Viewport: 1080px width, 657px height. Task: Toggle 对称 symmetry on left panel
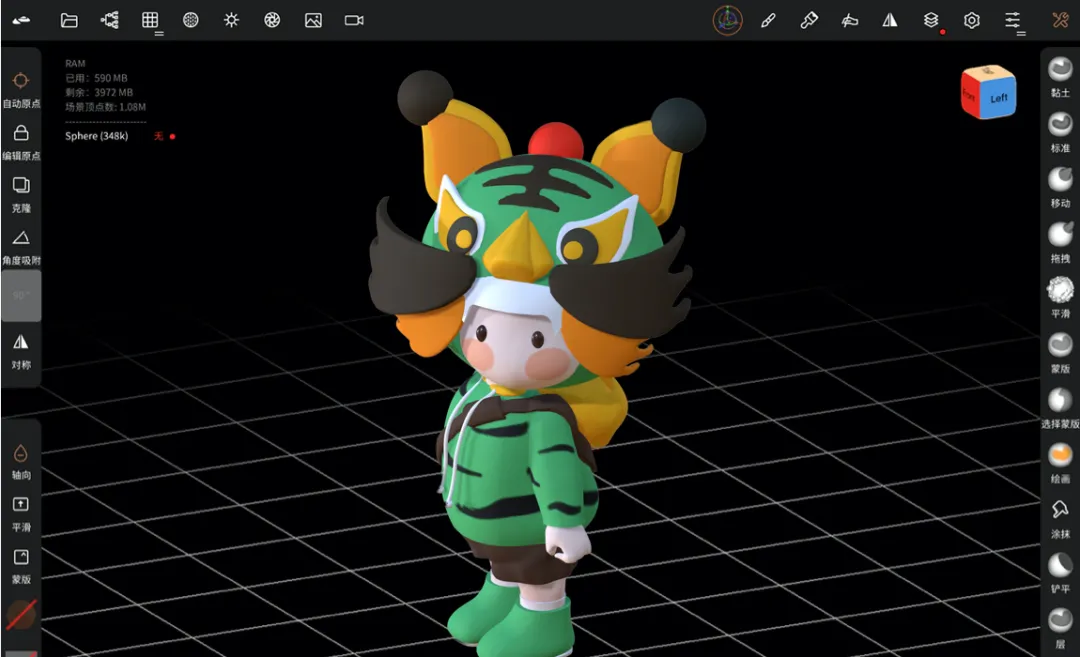21,351
